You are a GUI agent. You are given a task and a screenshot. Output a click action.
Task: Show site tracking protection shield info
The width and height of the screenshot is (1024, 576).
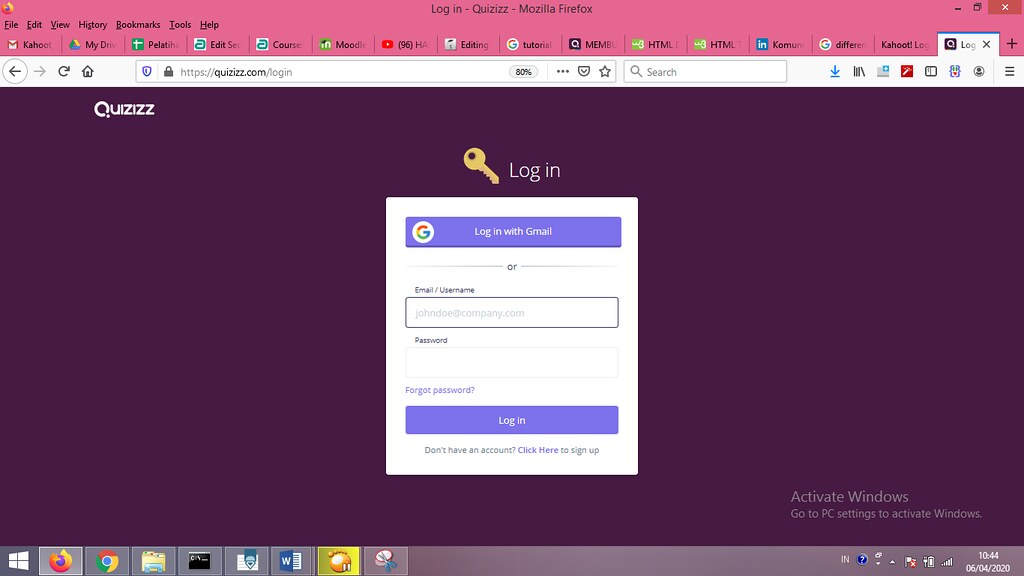click(x=147, y=72)
